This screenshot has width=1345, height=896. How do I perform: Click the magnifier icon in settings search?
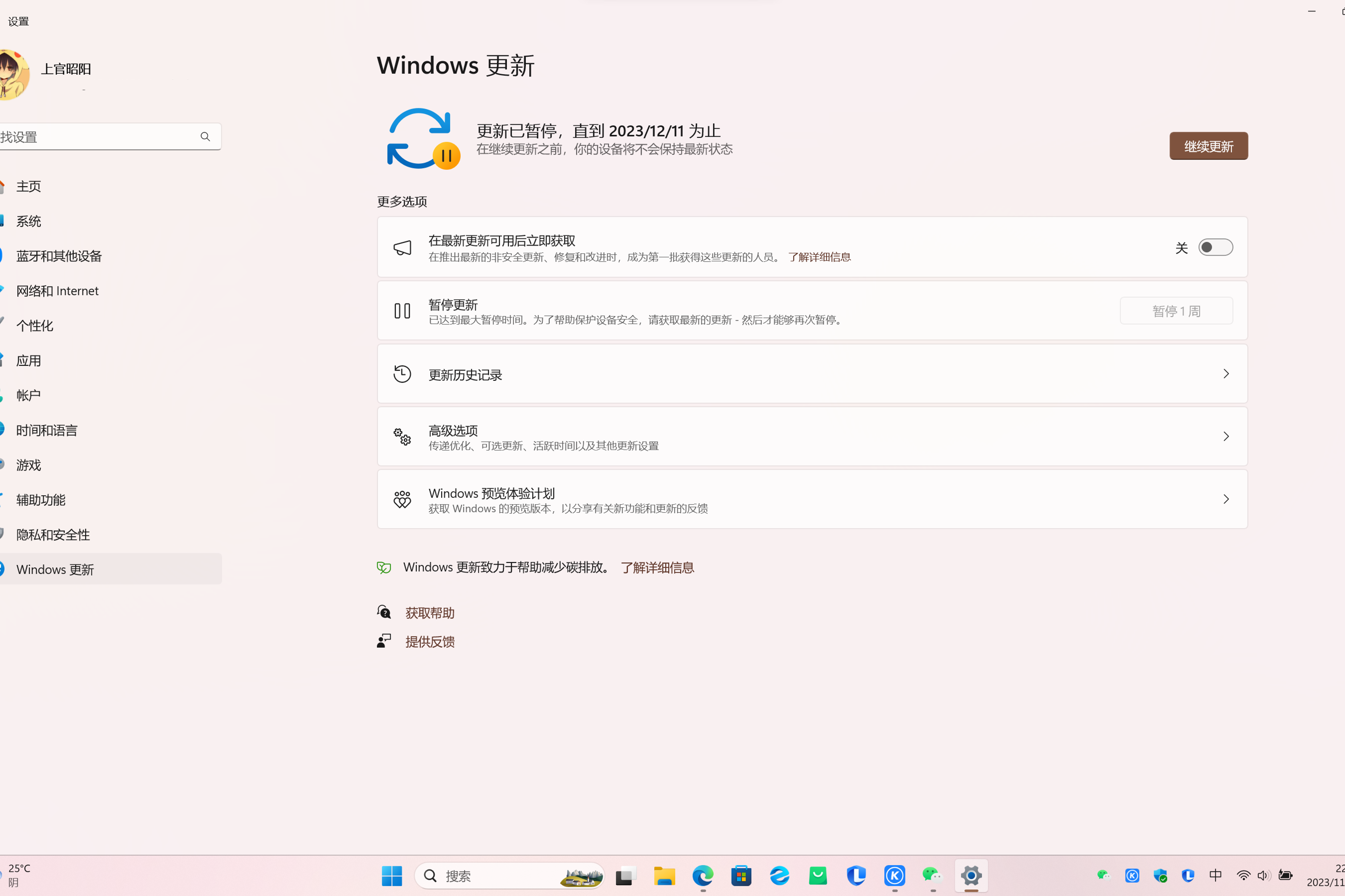tap(205, 136)
